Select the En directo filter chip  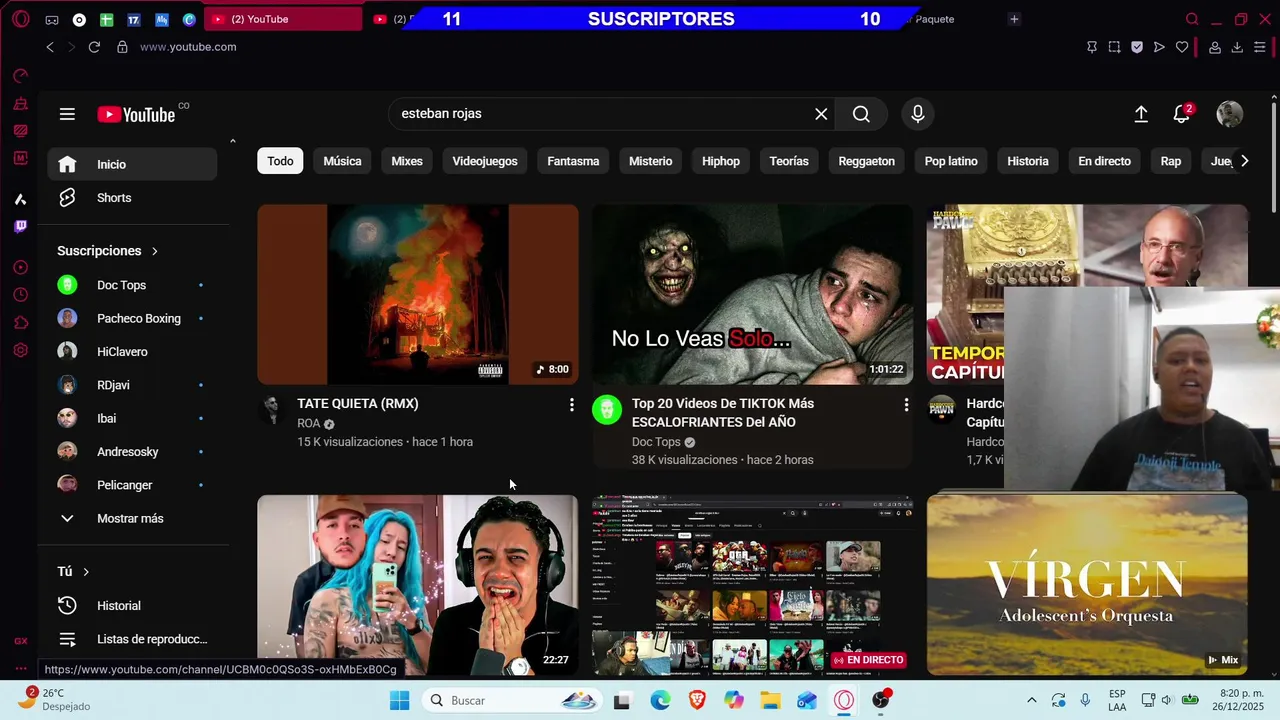(x=1104, y=161)
